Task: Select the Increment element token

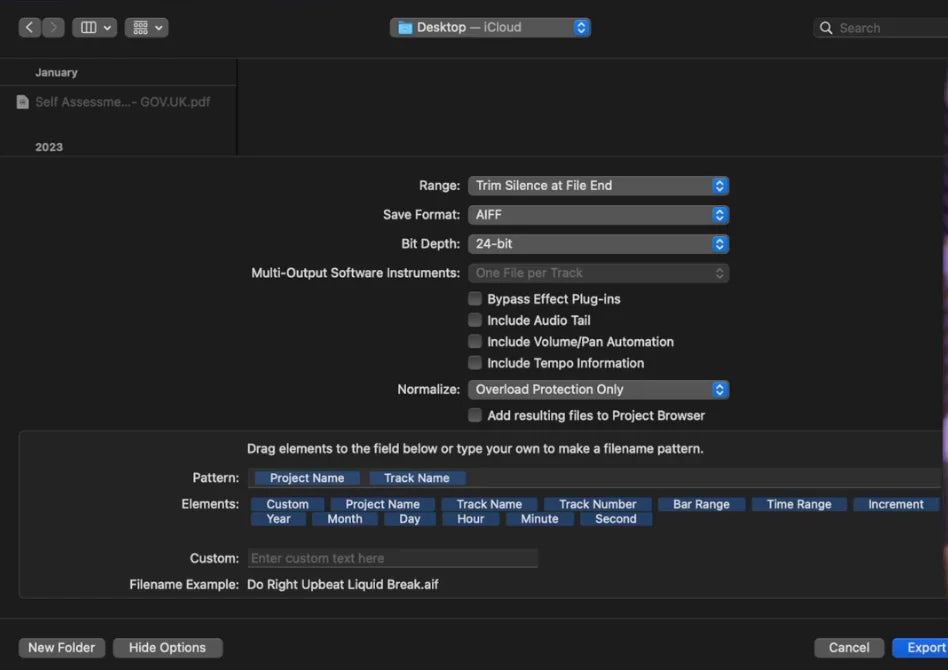Action: [x=895, y=504]
